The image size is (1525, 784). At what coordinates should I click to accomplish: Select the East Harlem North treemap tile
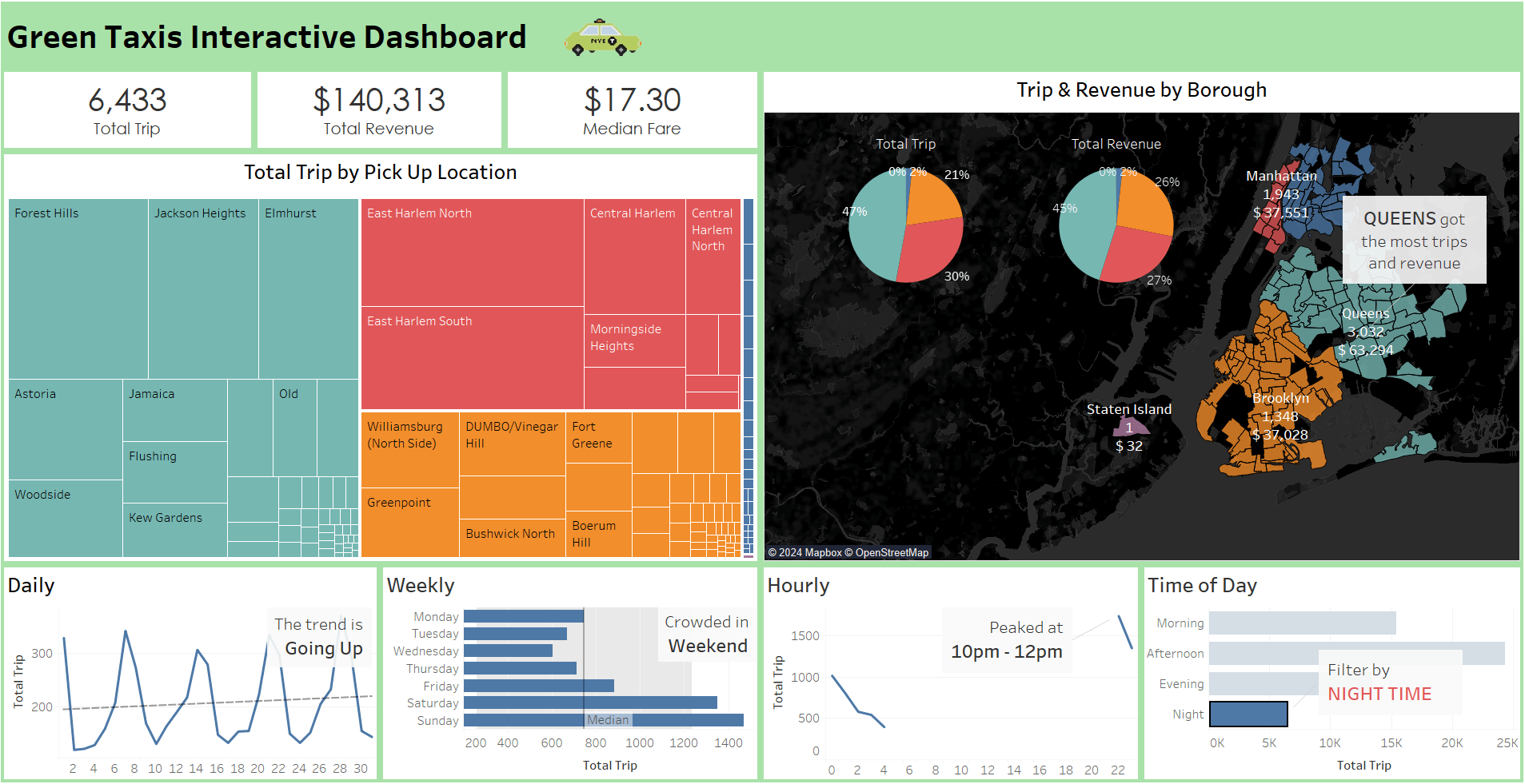coord(473,253)
